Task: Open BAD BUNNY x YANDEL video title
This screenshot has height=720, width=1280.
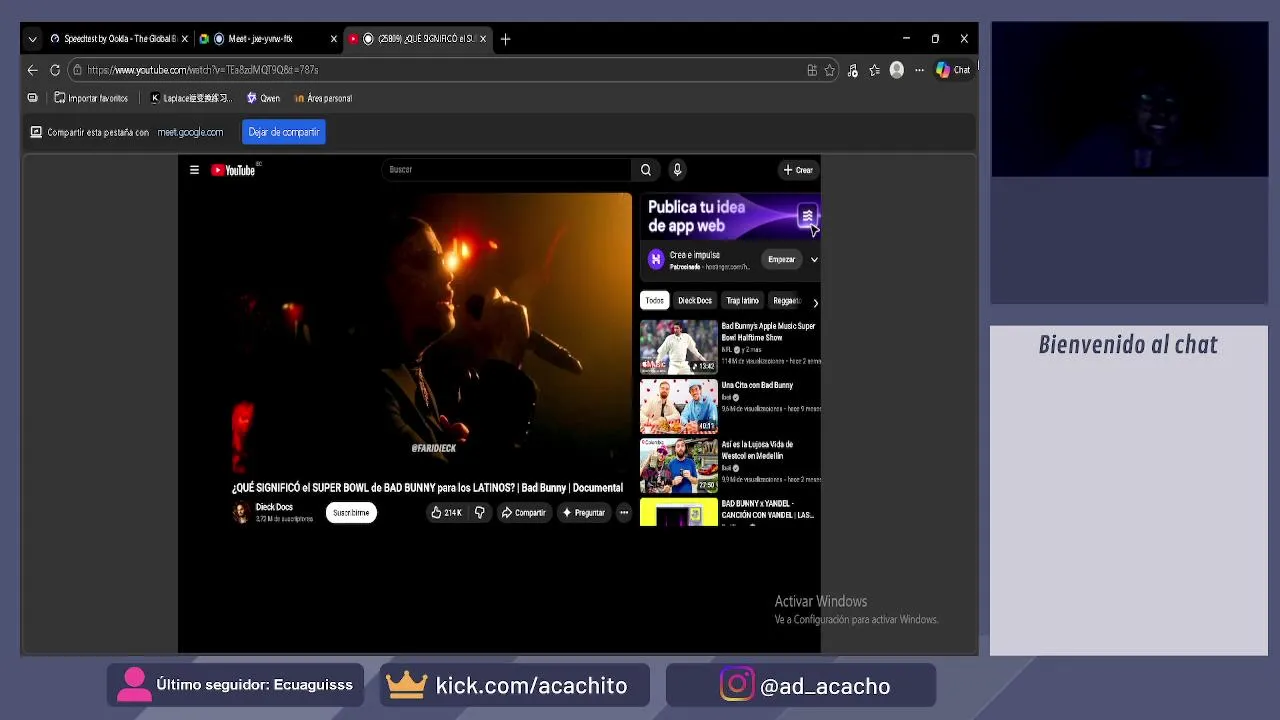Action: pos(768,509)
